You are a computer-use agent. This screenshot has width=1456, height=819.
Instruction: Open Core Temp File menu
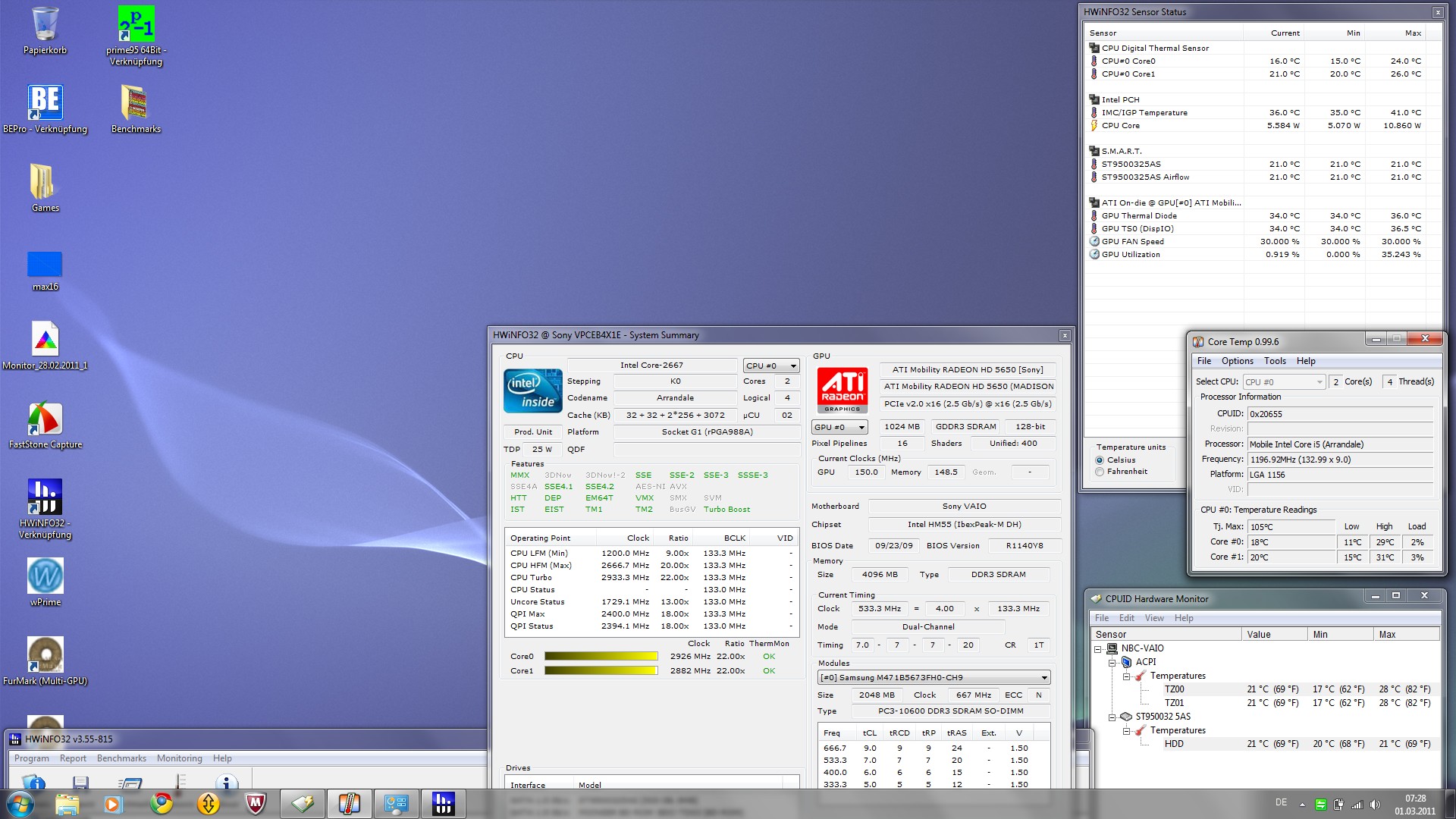1204,361
